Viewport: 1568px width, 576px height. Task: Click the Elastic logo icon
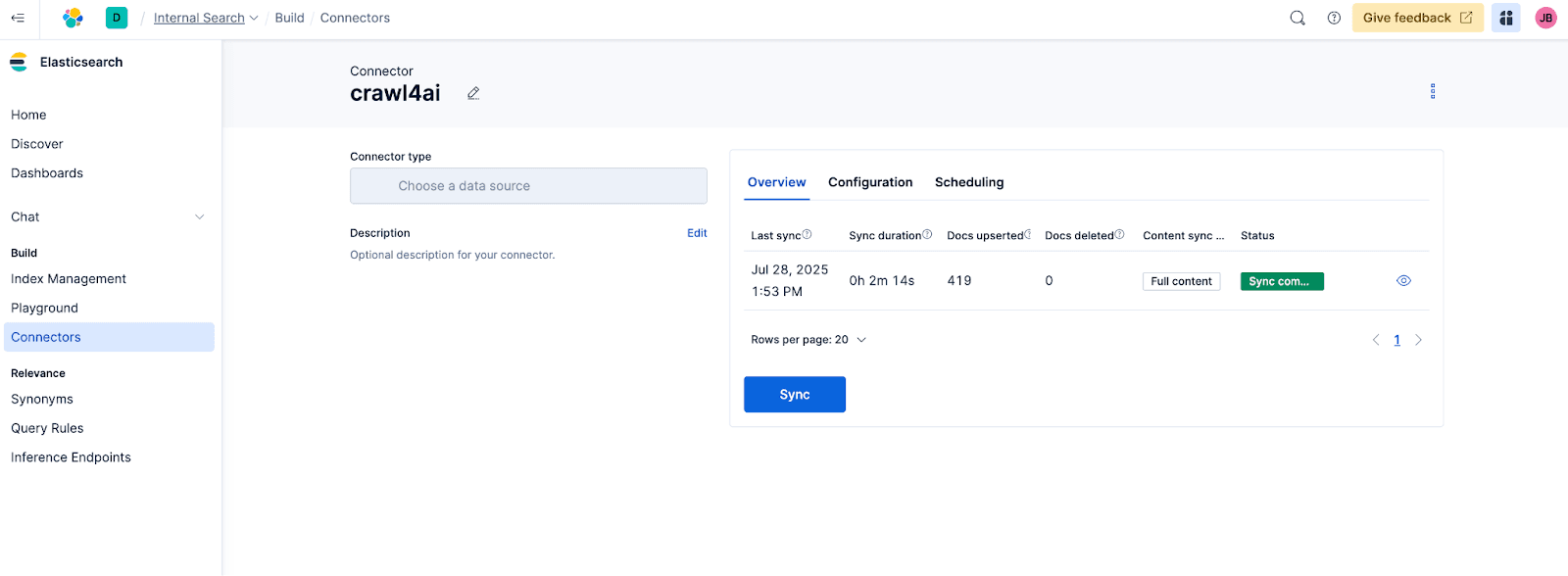tap(73, 18)
